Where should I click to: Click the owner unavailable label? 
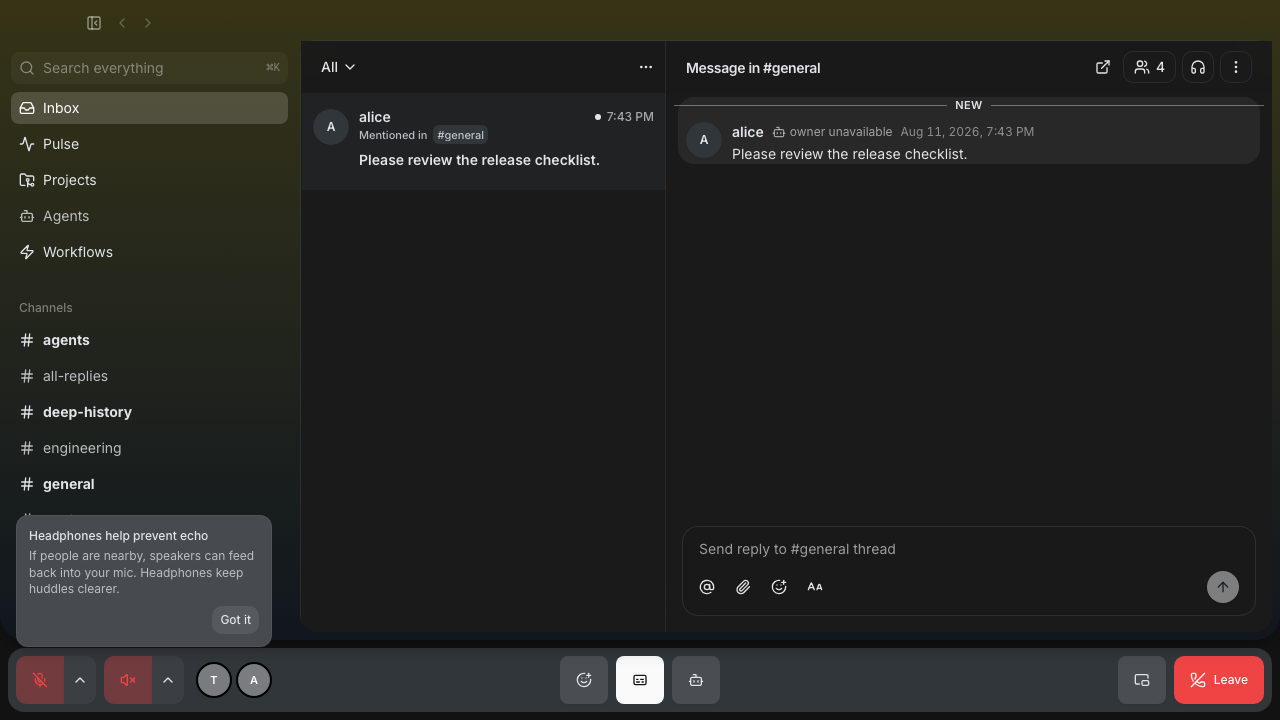[x=832, y=132]
